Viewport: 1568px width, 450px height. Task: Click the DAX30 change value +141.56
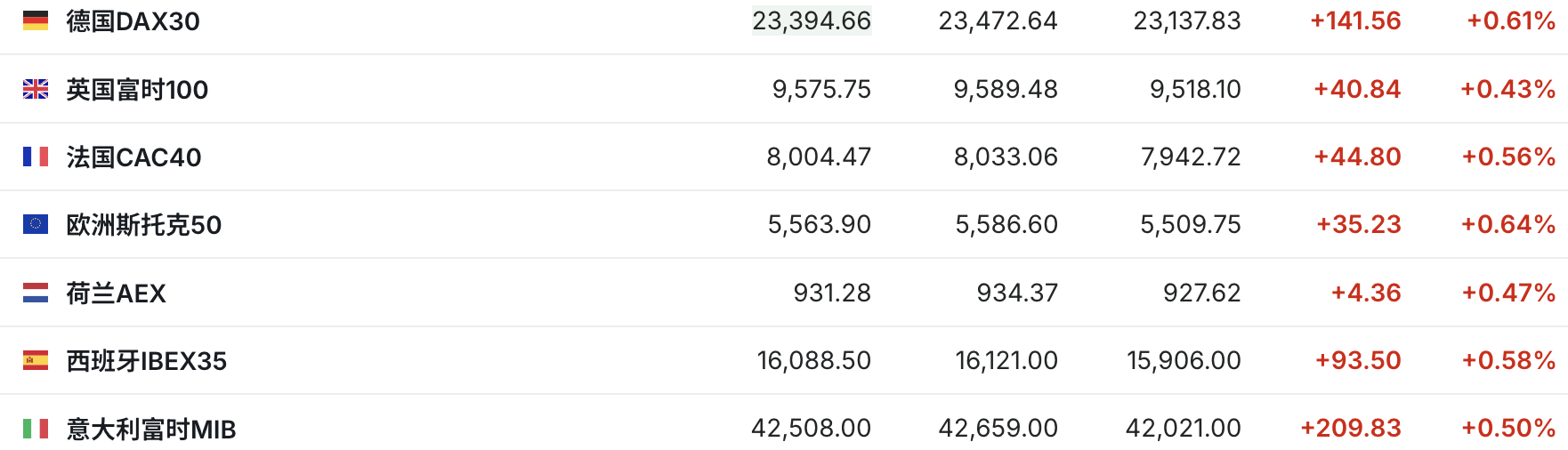[1355, 20]
